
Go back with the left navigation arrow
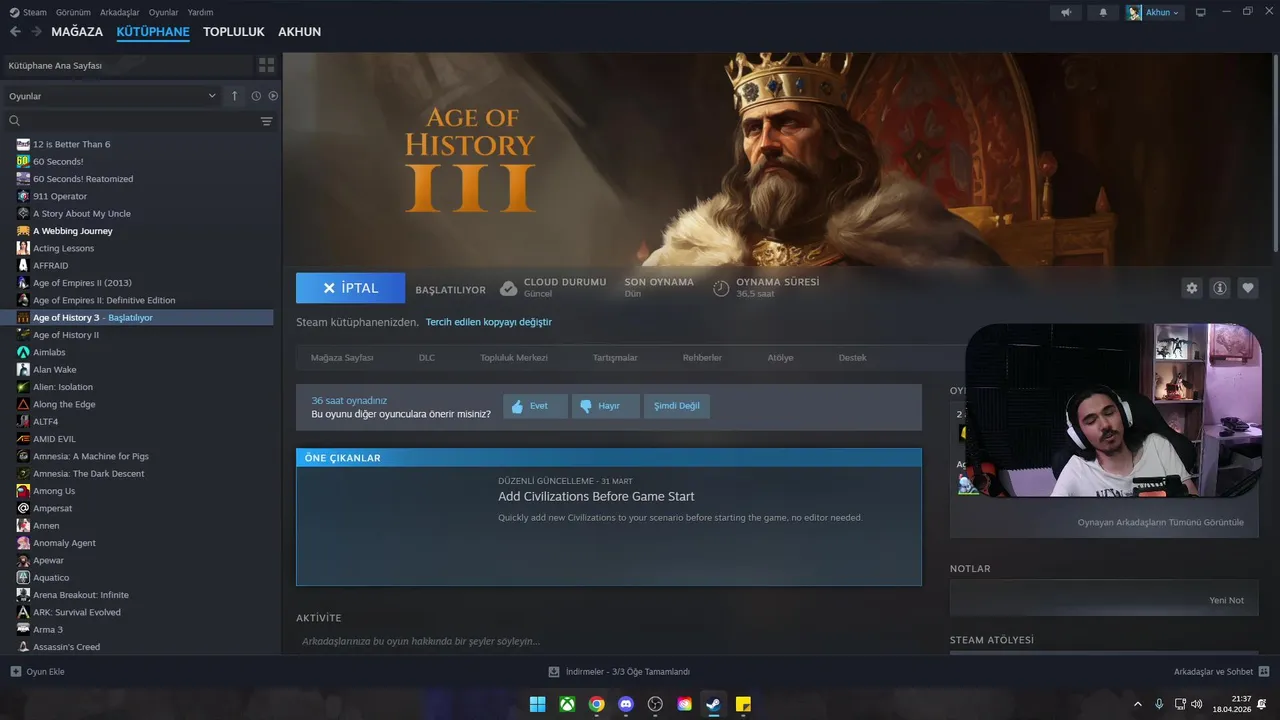tap(15, 32)
